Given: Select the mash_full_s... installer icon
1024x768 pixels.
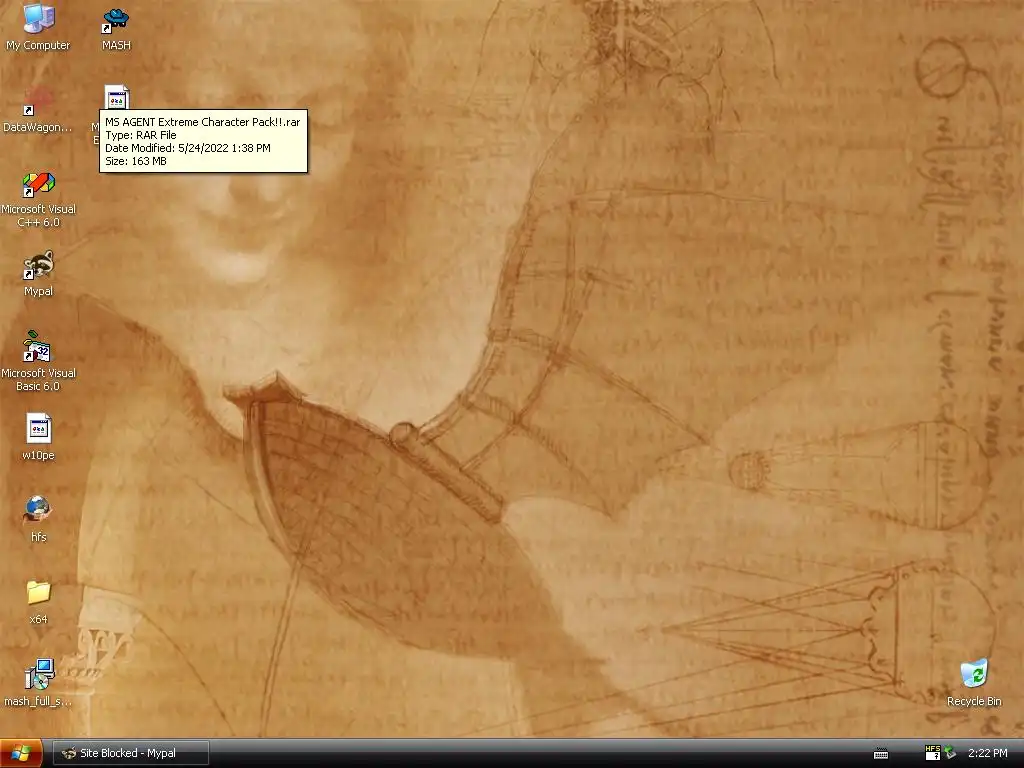Looking at the screenshot, I should [38, 683].
